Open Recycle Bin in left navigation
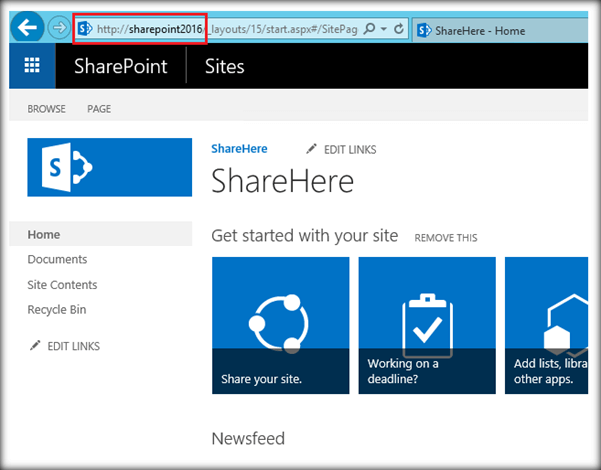Viewport: 601px width, 470px height. 57,309
